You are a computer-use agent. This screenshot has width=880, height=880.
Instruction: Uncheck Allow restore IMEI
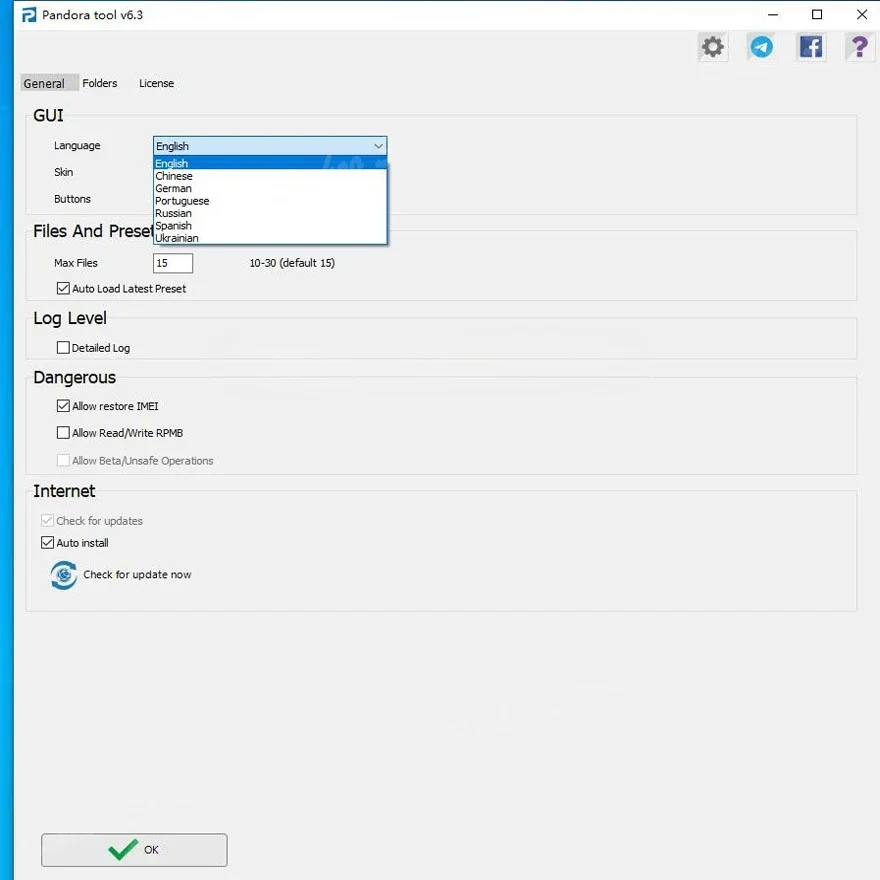click(63, 406)
